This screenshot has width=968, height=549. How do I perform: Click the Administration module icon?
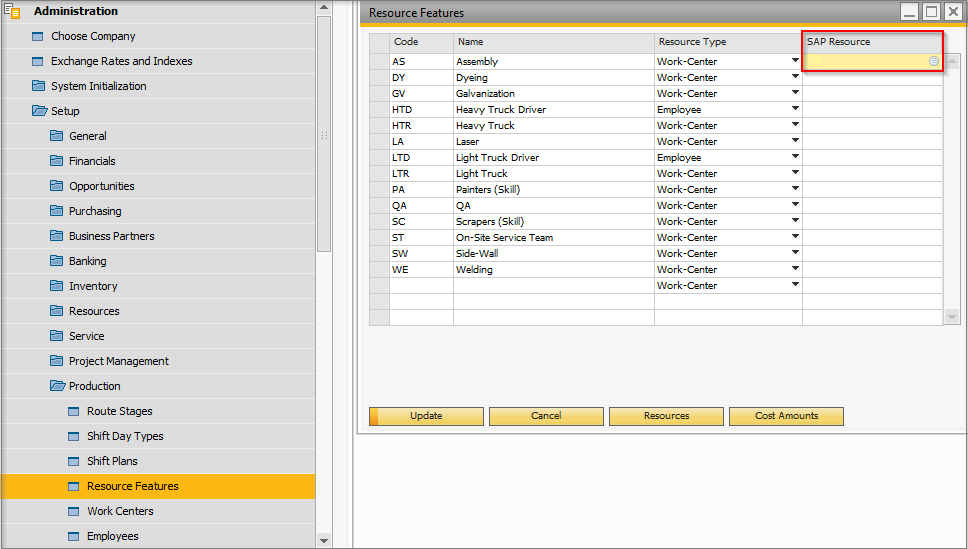coord(14,12)
